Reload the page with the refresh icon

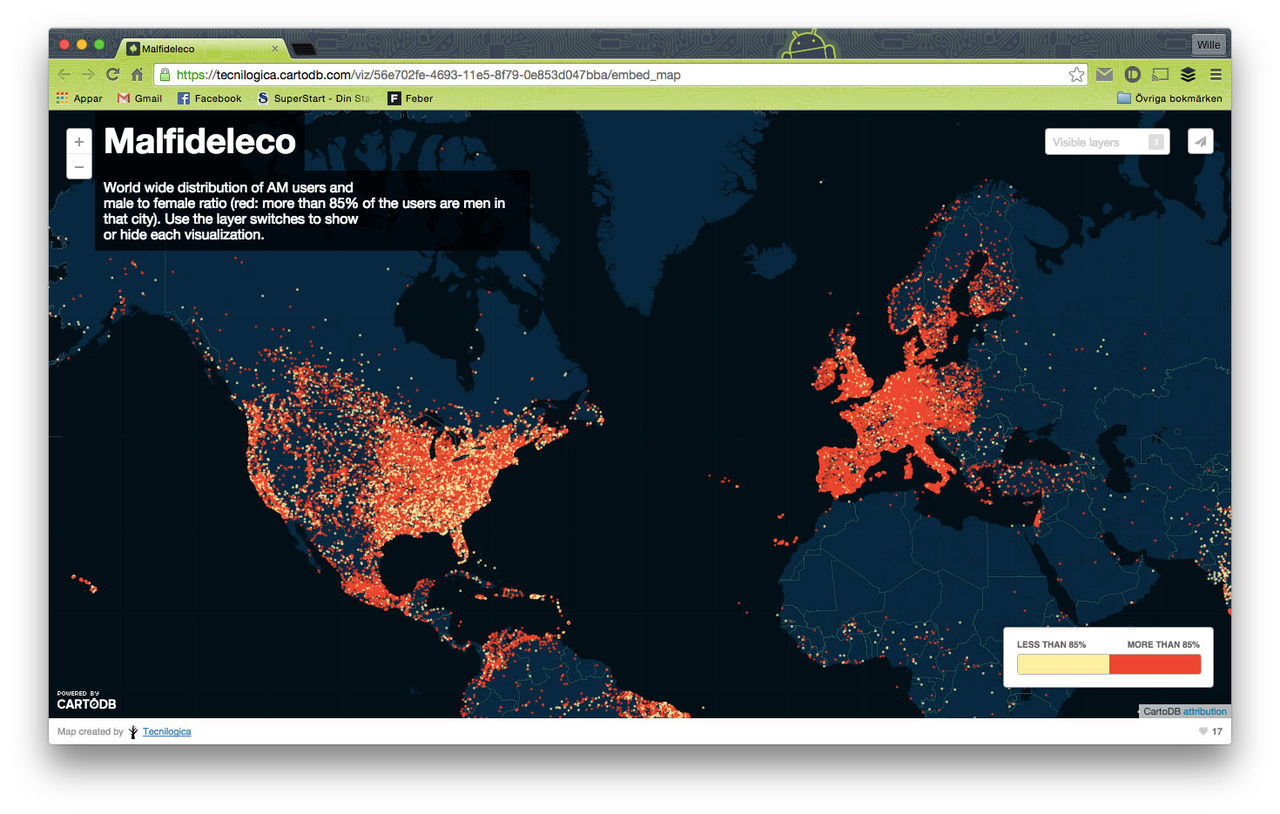coord(113,75)
